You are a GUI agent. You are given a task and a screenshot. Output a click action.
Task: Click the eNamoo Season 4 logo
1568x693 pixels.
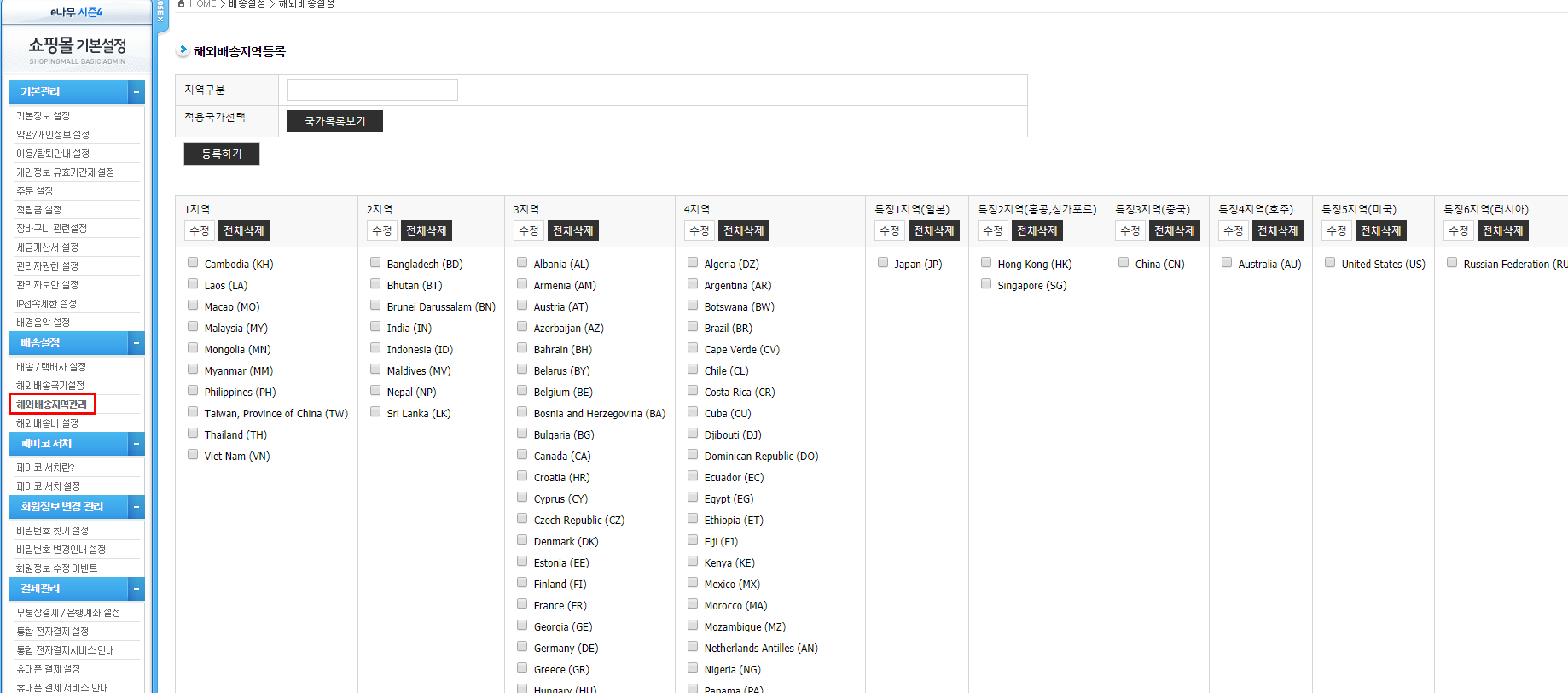pos(76,12)
